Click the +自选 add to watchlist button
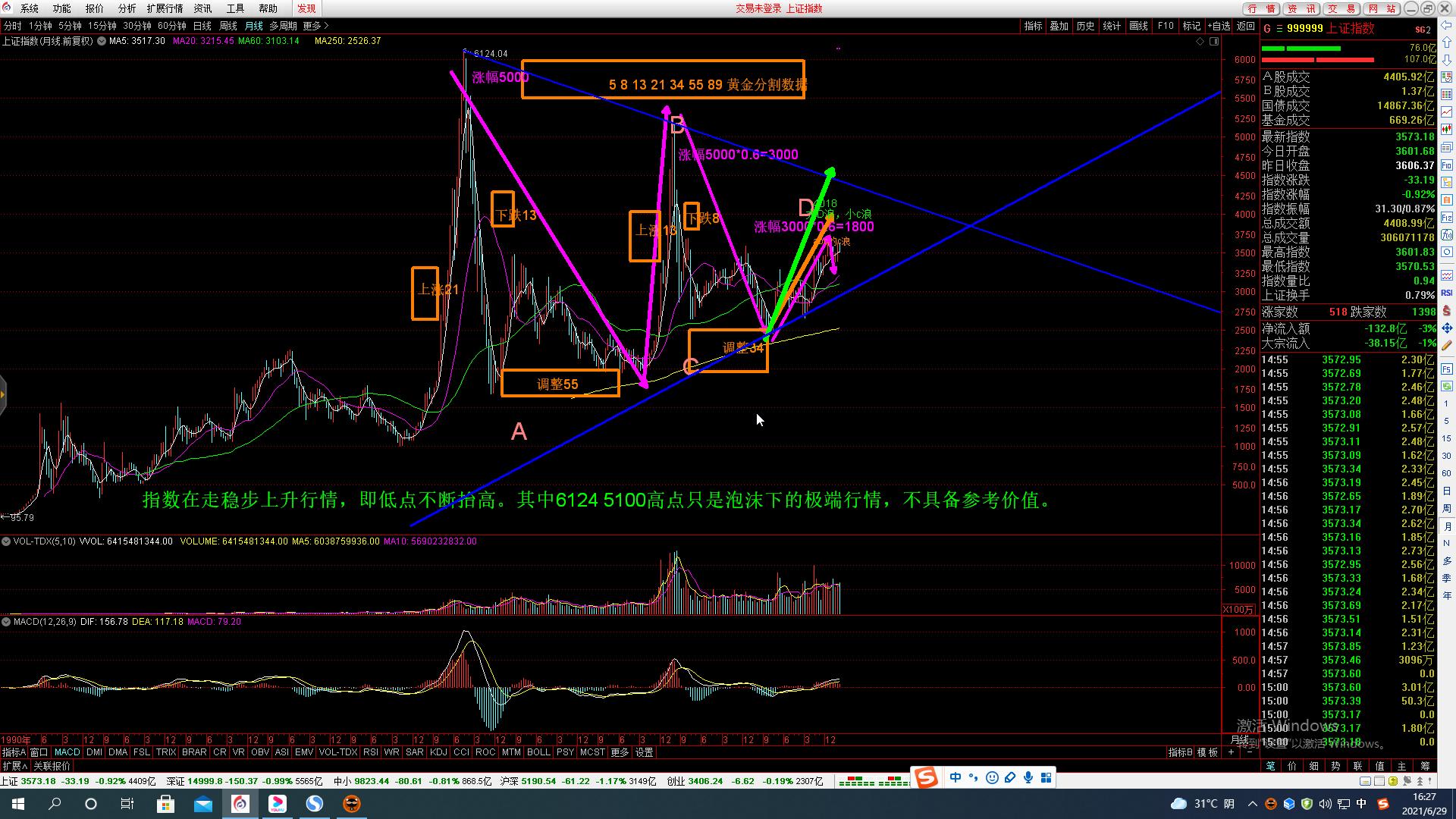 pos(1219,26)
